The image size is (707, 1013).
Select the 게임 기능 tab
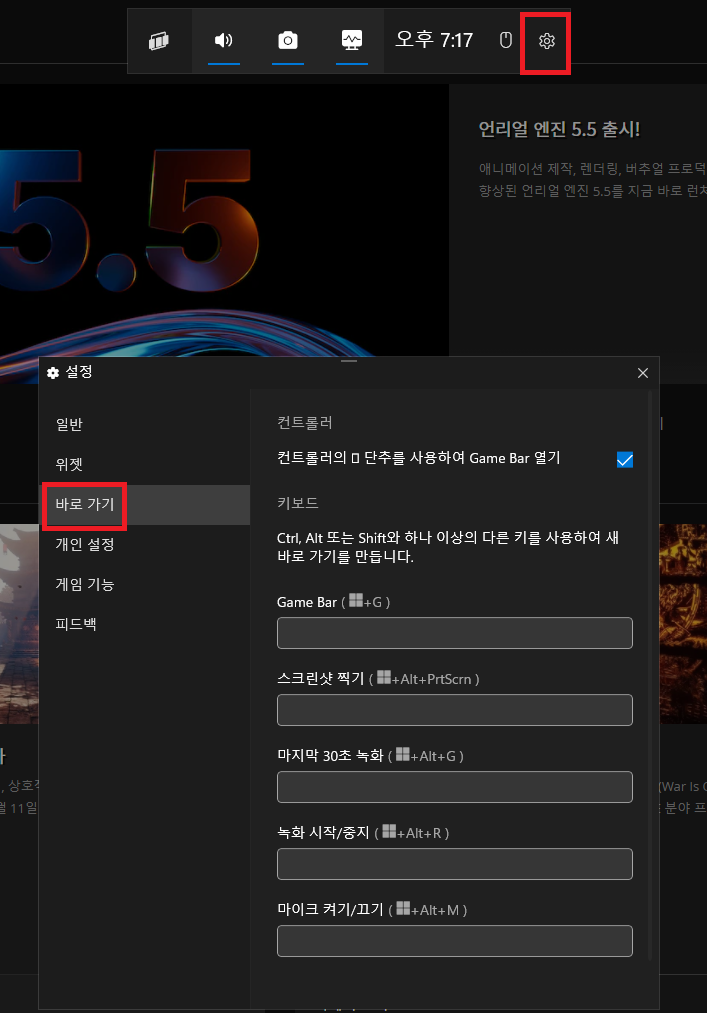pyautogui.click(x=145, y=585)
